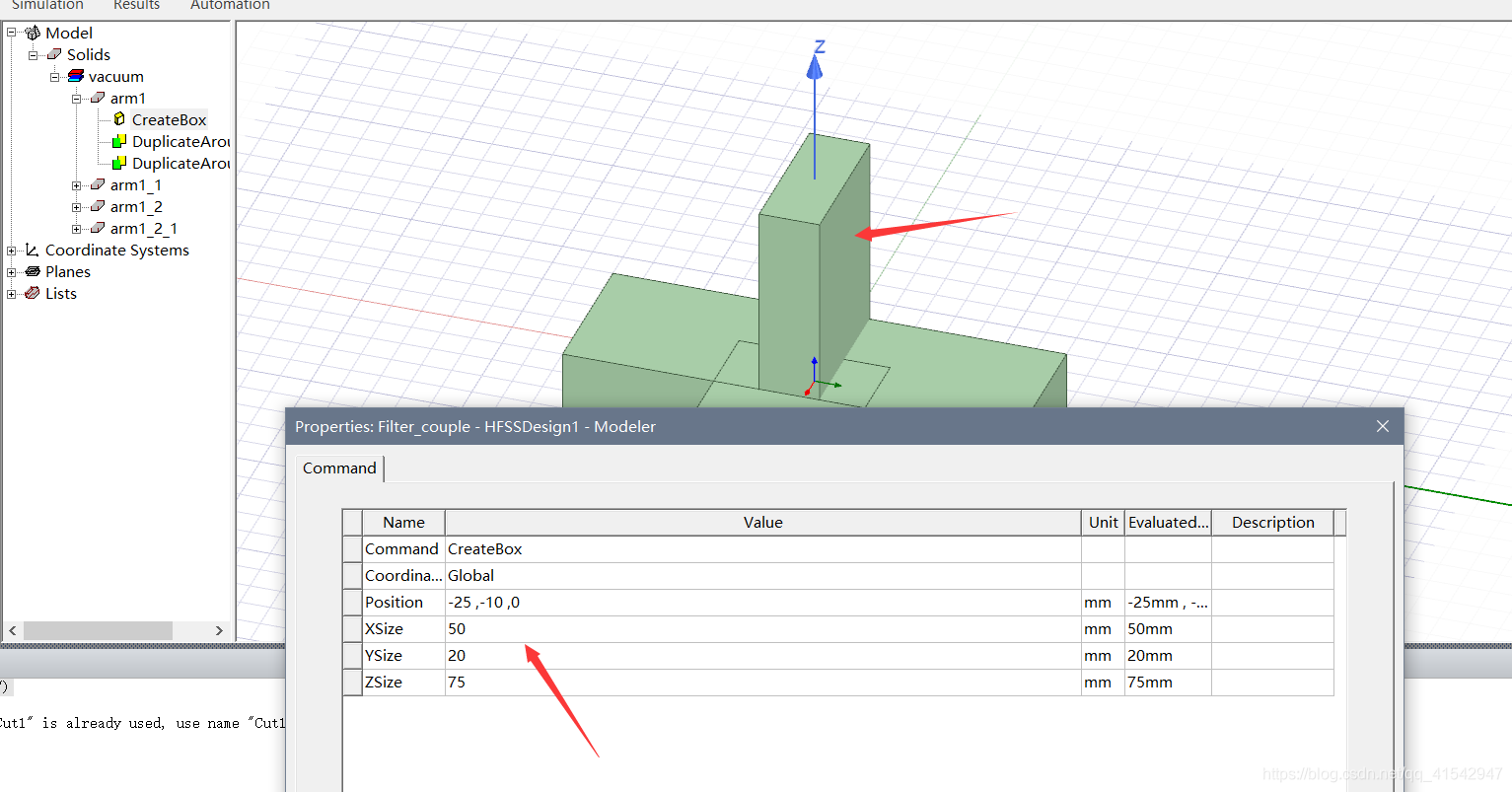Click the Unit column header
The image size is (1512, 792).
coord(1104,523)
